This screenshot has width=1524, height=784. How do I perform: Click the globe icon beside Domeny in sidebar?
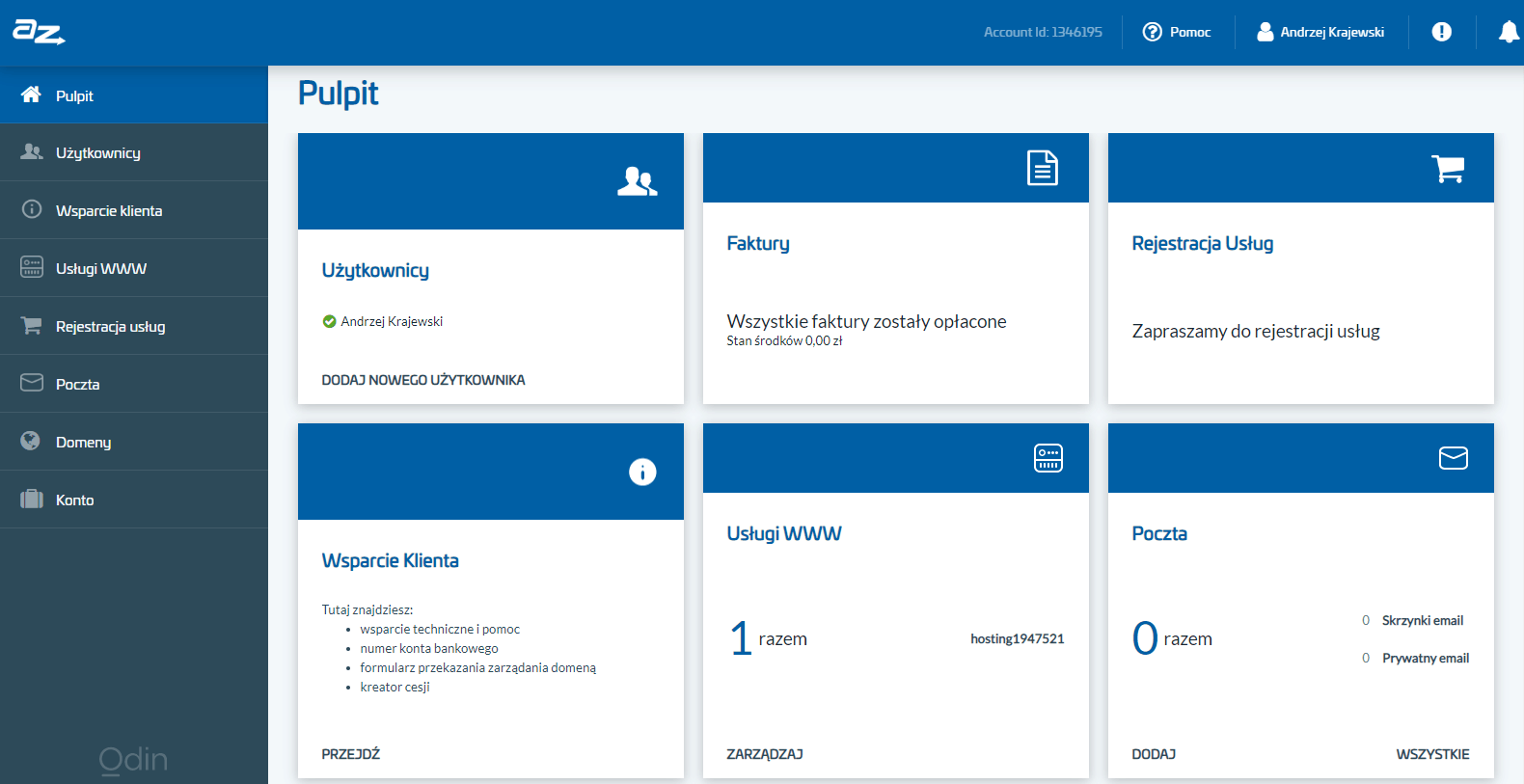pos(31,441)
